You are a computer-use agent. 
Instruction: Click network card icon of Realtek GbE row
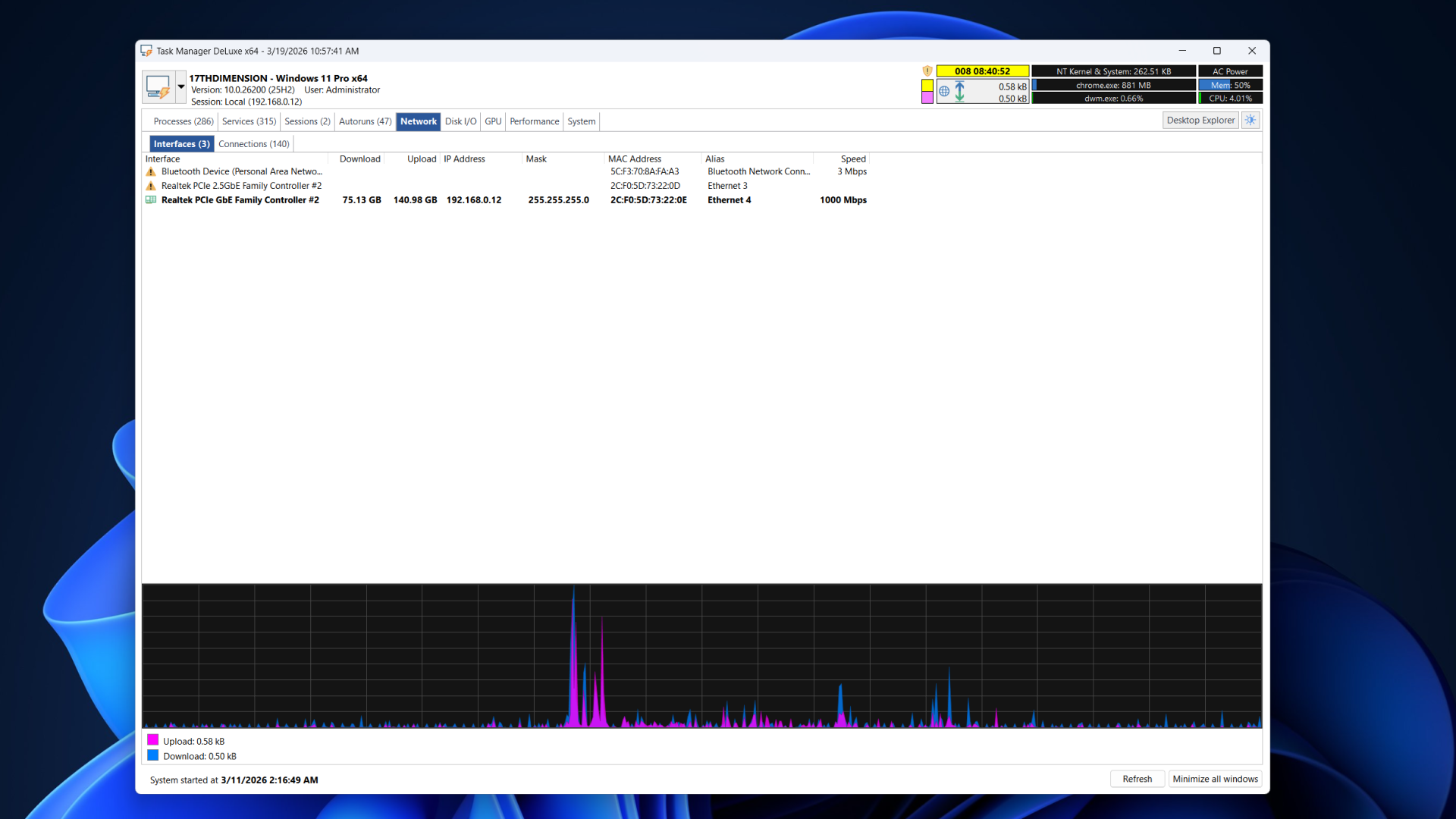point(151,200)
